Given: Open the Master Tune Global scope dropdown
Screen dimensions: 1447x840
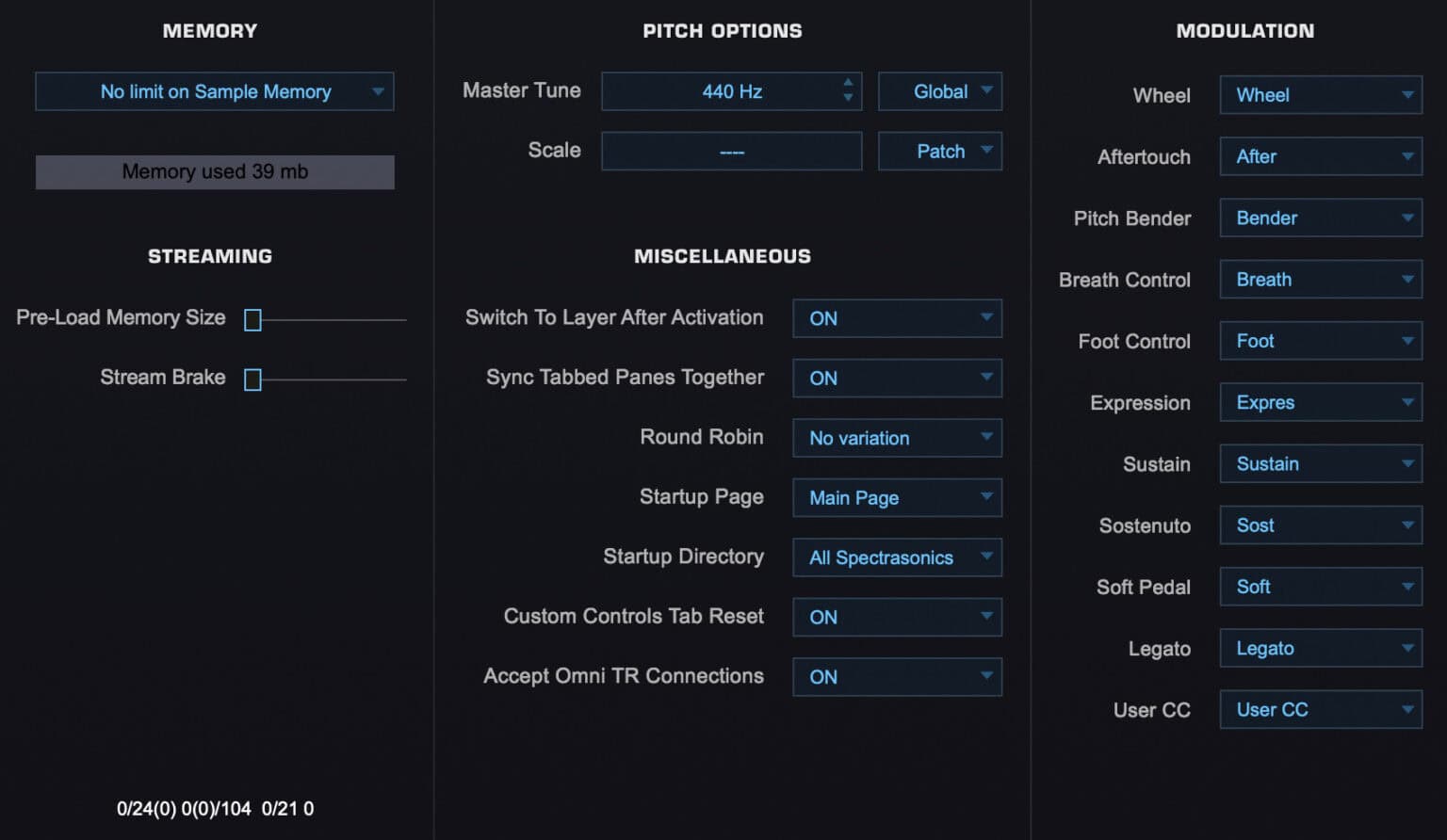Looking at the screenshot, I should coord(939,91).
